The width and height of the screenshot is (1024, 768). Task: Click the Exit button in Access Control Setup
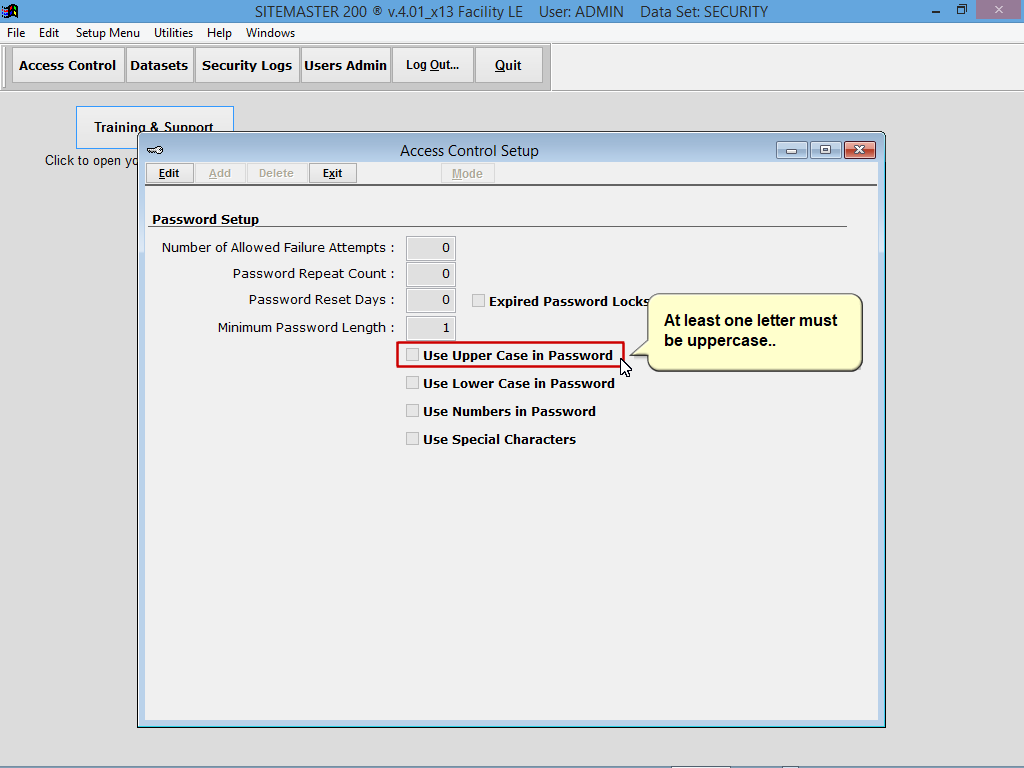tap(332, 173)
